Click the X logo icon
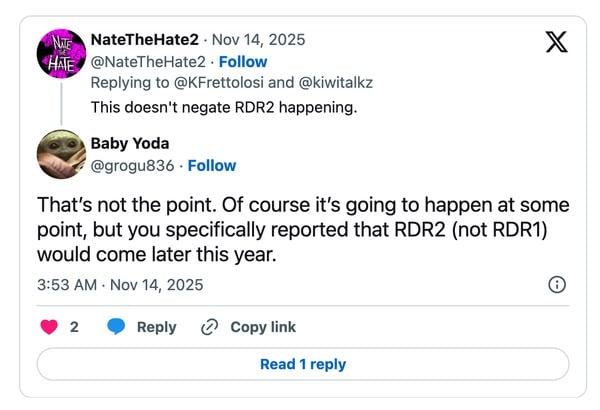This screenshot has height=410, width=600. point(556,43)
